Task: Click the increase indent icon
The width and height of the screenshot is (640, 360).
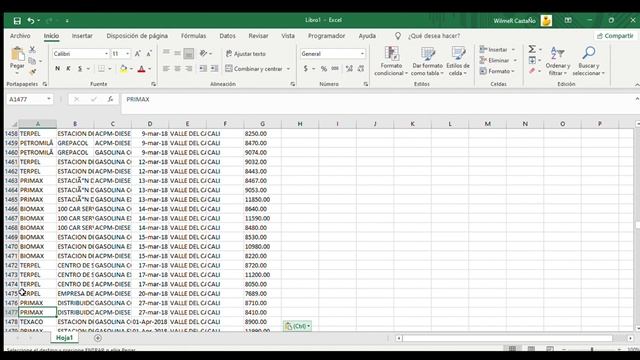Action: (x=214, y=69)
